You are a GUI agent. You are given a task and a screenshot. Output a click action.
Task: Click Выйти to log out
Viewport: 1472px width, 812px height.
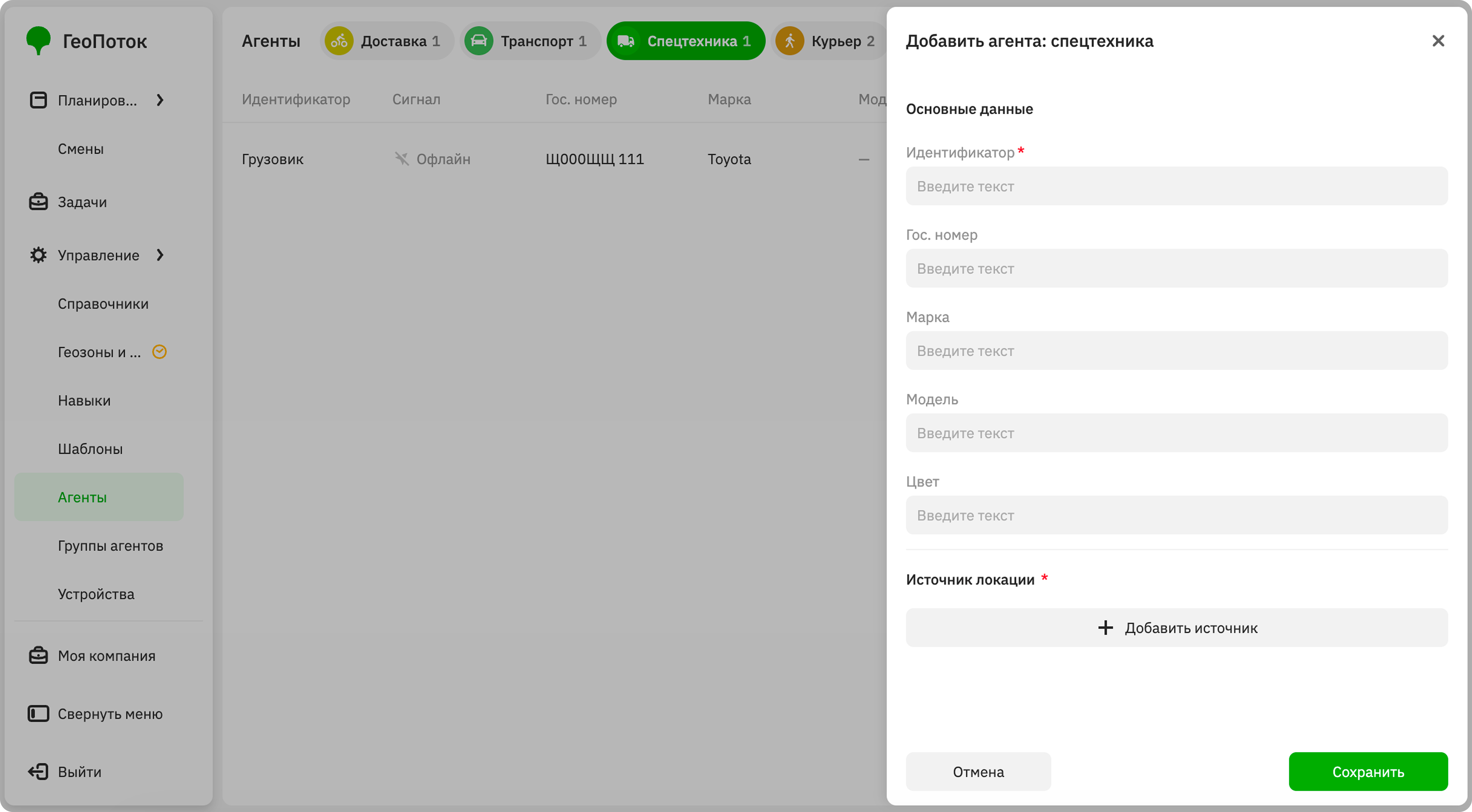[x=79, y=771]
